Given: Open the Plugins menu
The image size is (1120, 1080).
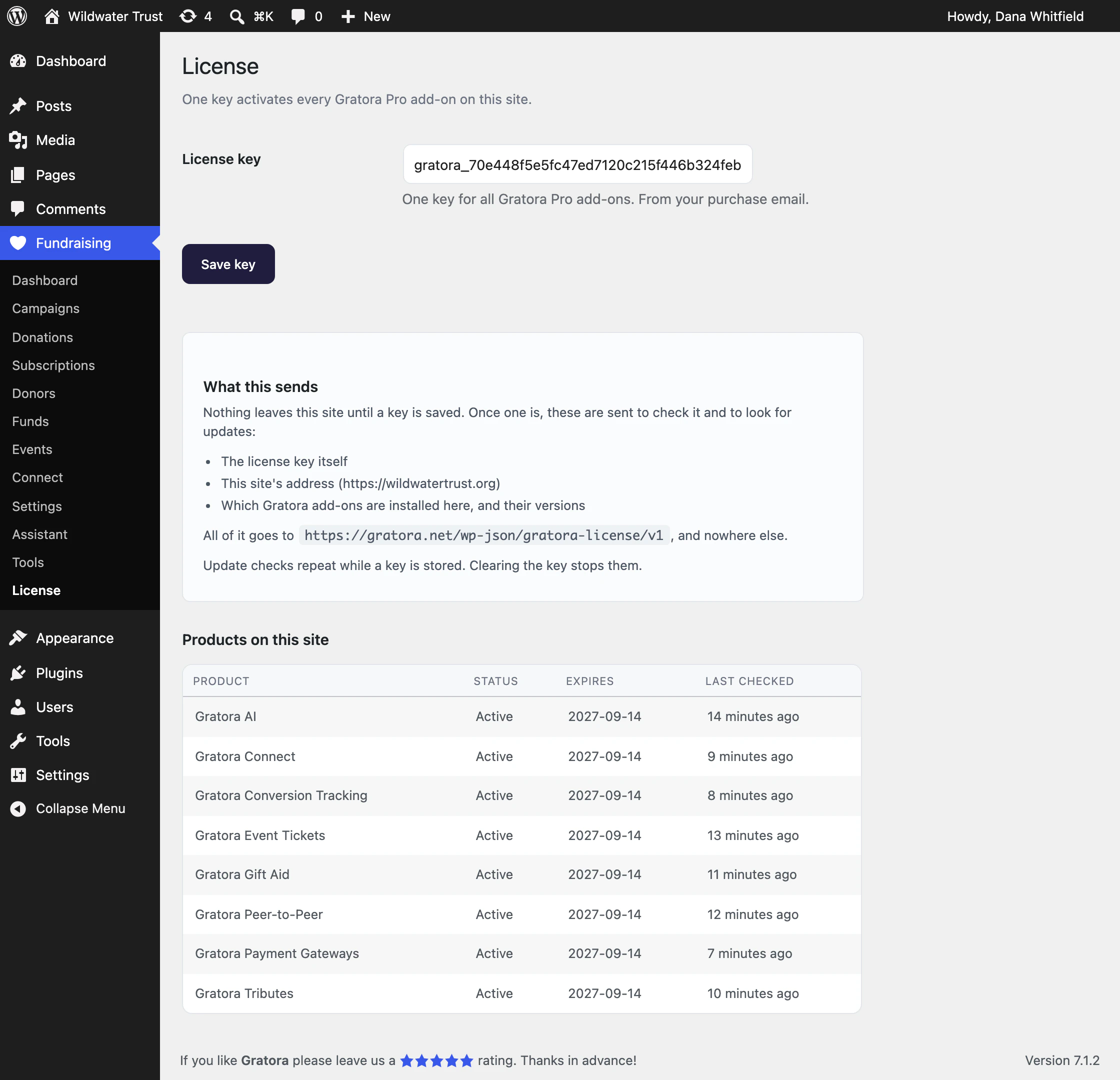Looking at the screenshot, I should click(80, 672).
